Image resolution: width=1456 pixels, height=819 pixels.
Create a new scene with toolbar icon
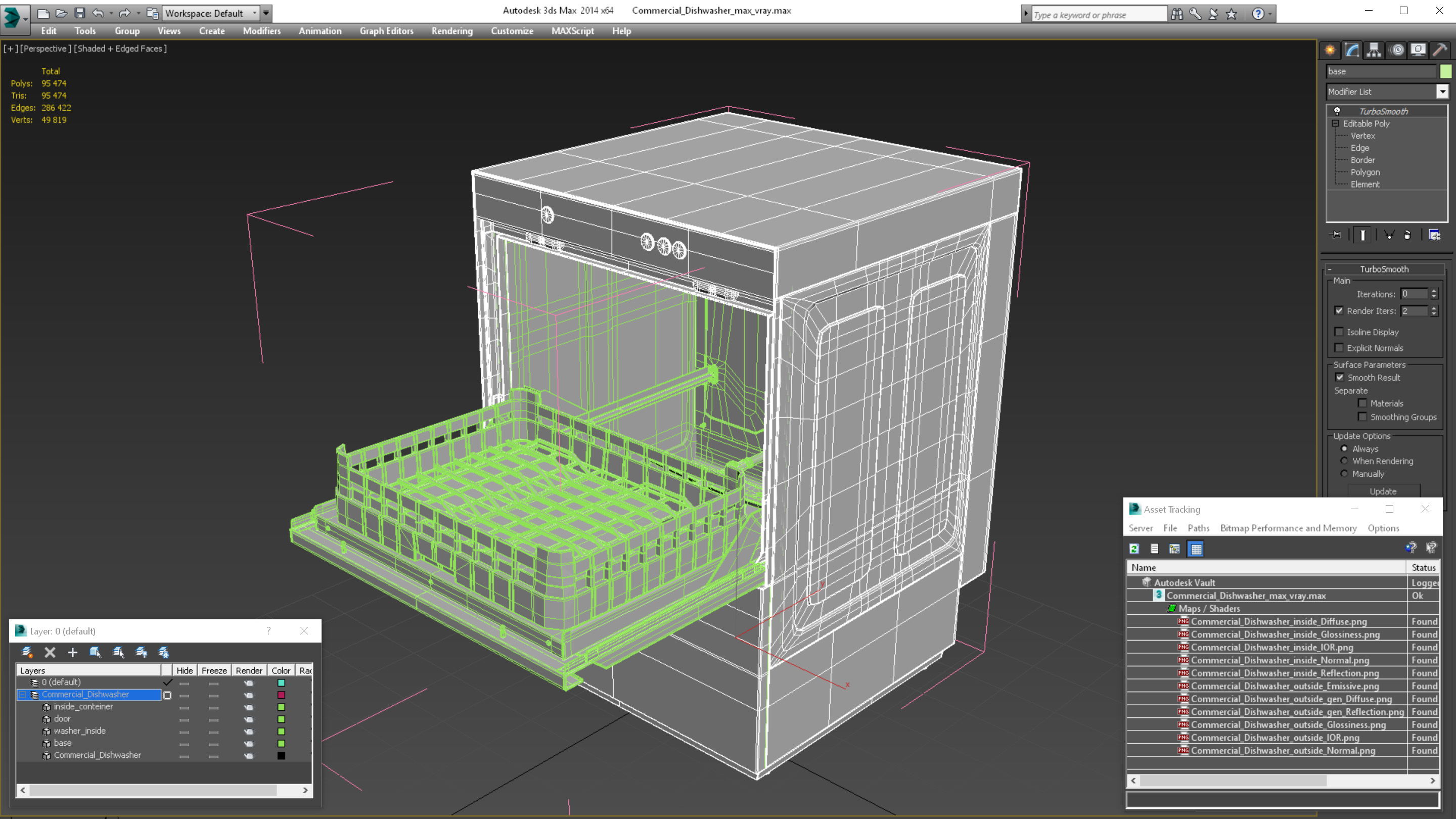(x=43, y=13)
